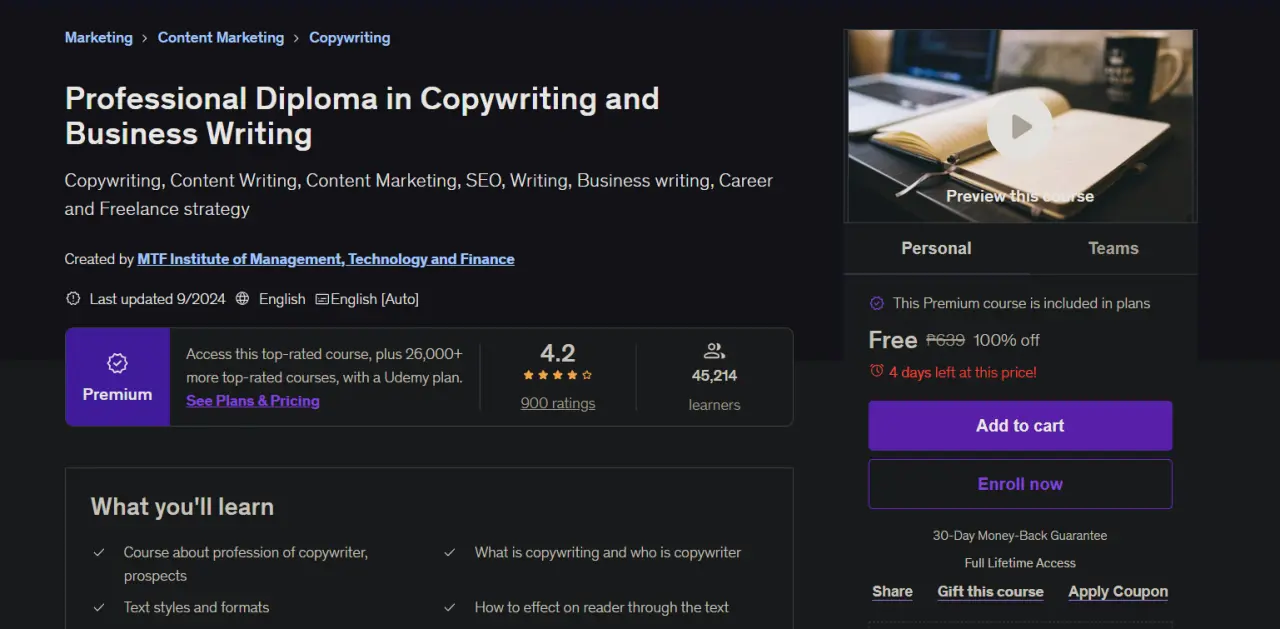Click 'What is copywriting and who is copywriter'
This screenshot has height=629, width=1280.
[x=608, y=552]
